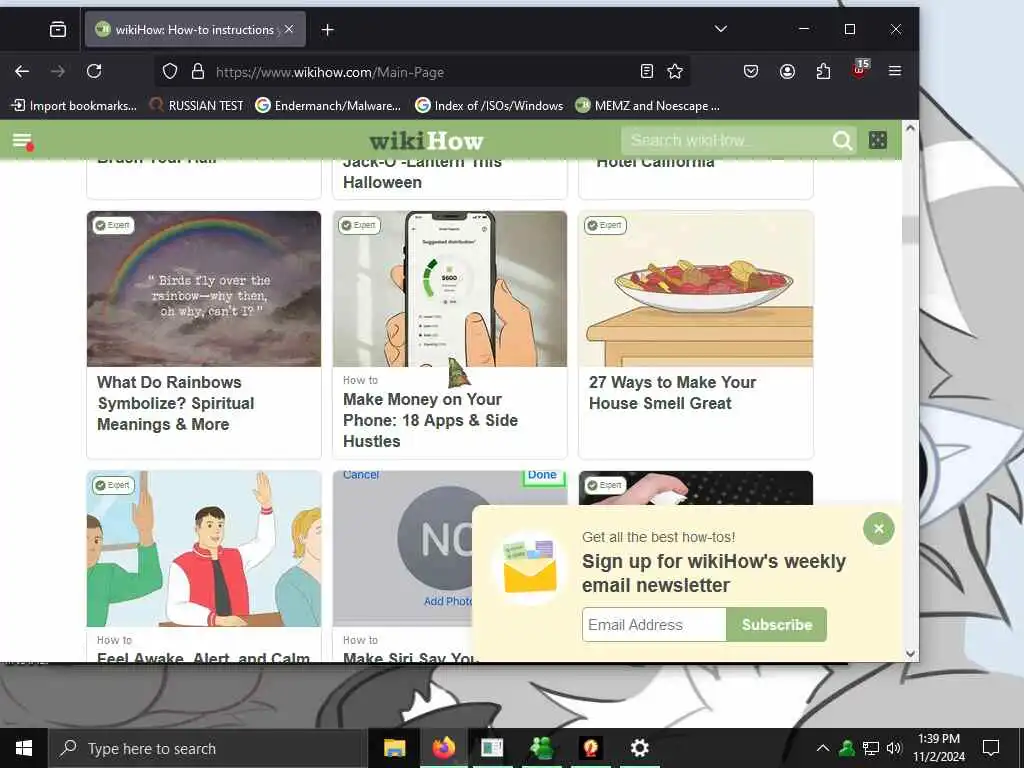This screenshot has height=768, width=1024.
Task: Save page to Pocket
Action: 751,71
